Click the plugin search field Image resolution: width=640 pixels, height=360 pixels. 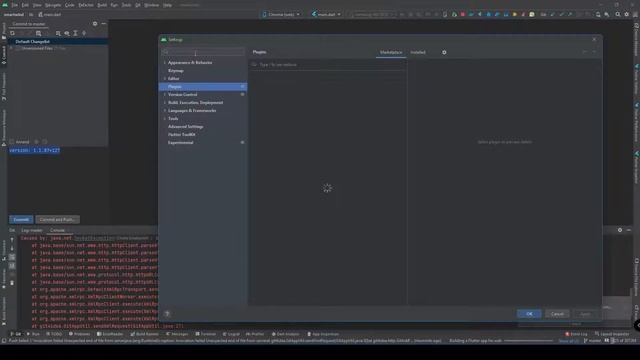(x=327, y=64)
